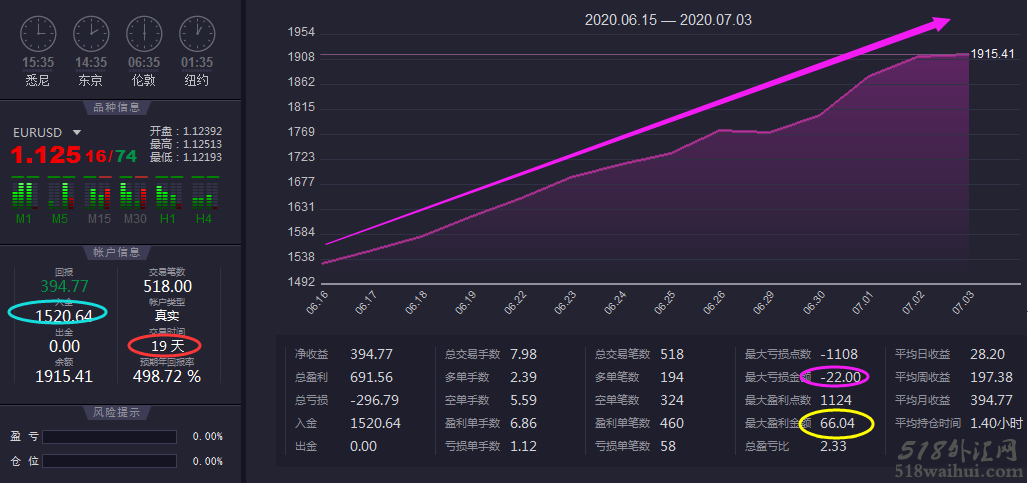Screen dimensions: 1028x483
Task: Select the H1 timeframe signal bars
Action: click(168, 193)
